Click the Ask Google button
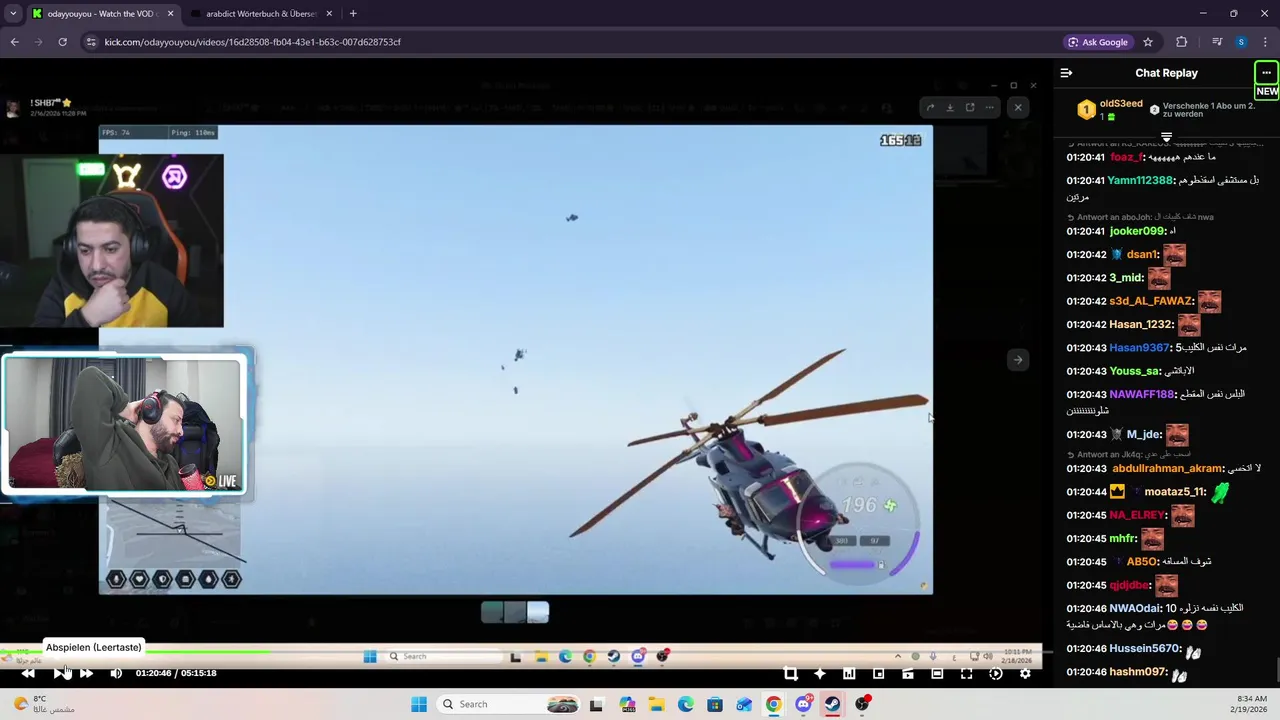Screen dimensions: 1280x720 coord(1098,42)
